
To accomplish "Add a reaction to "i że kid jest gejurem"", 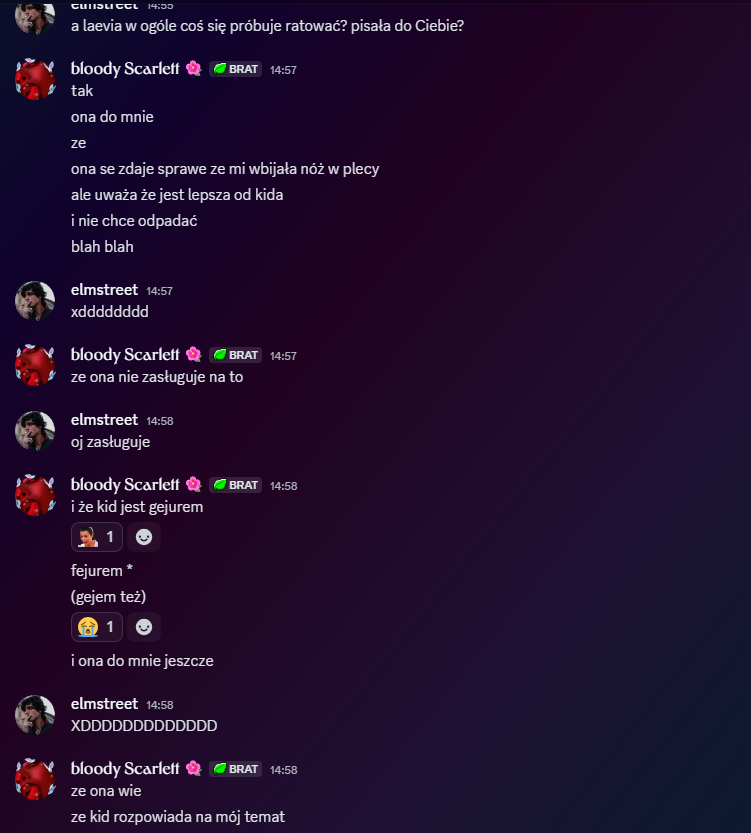I will click(x=144, y=537).
